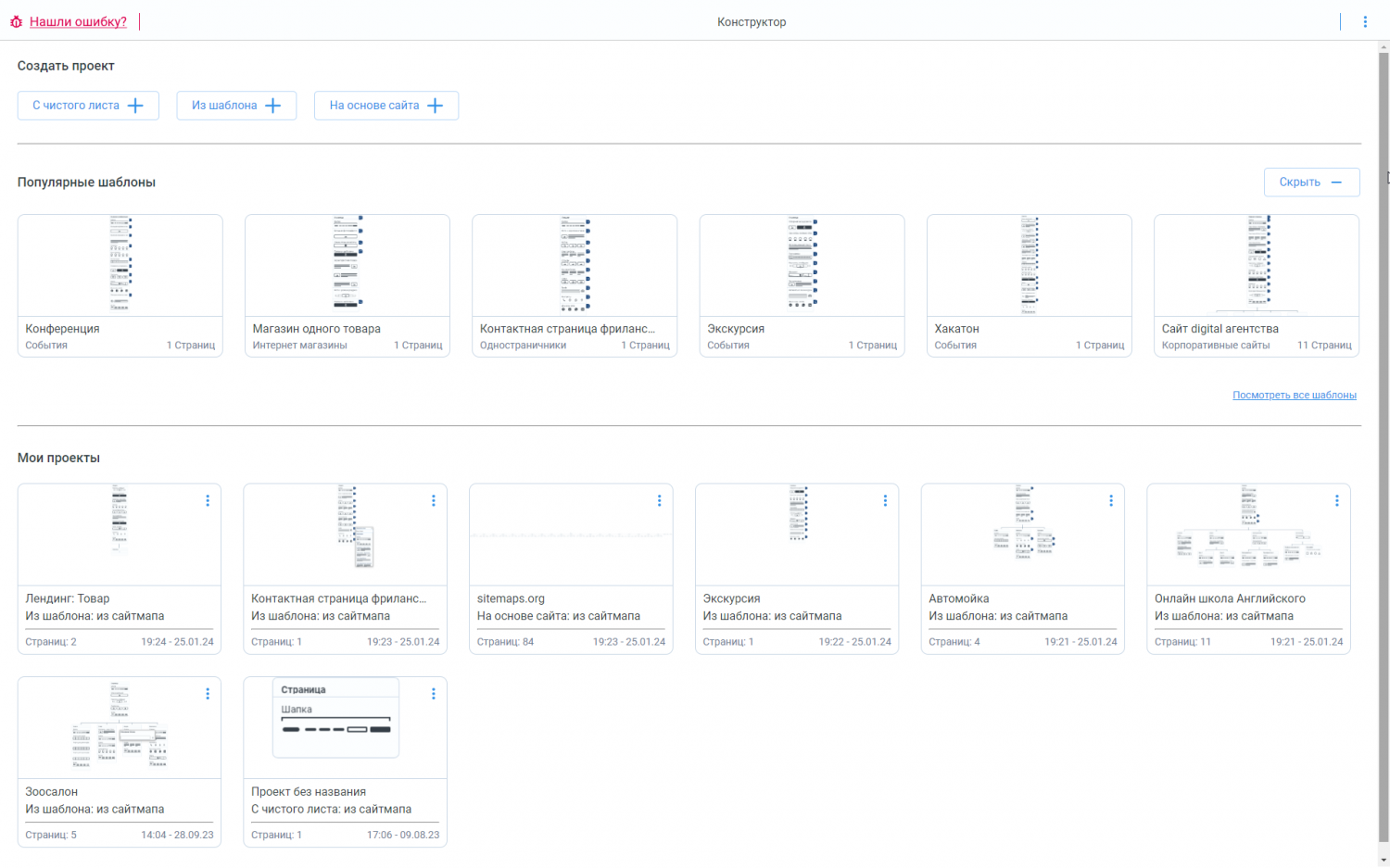Open options menu for Онлайн школа Английского
This screenshot has height=868, width=1390.
(1336, 500)
